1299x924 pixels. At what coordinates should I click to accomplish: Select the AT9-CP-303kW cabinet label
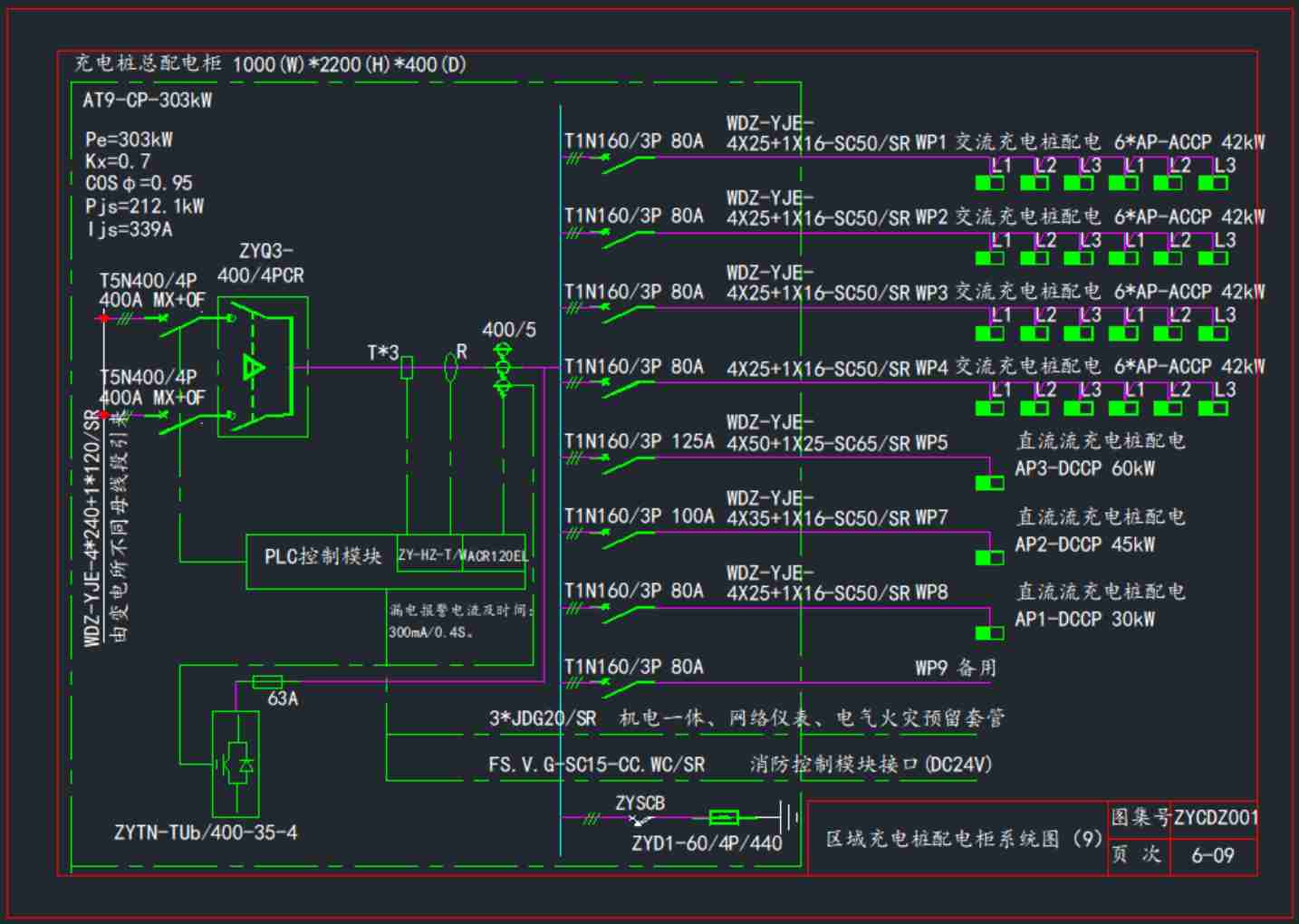148,101
